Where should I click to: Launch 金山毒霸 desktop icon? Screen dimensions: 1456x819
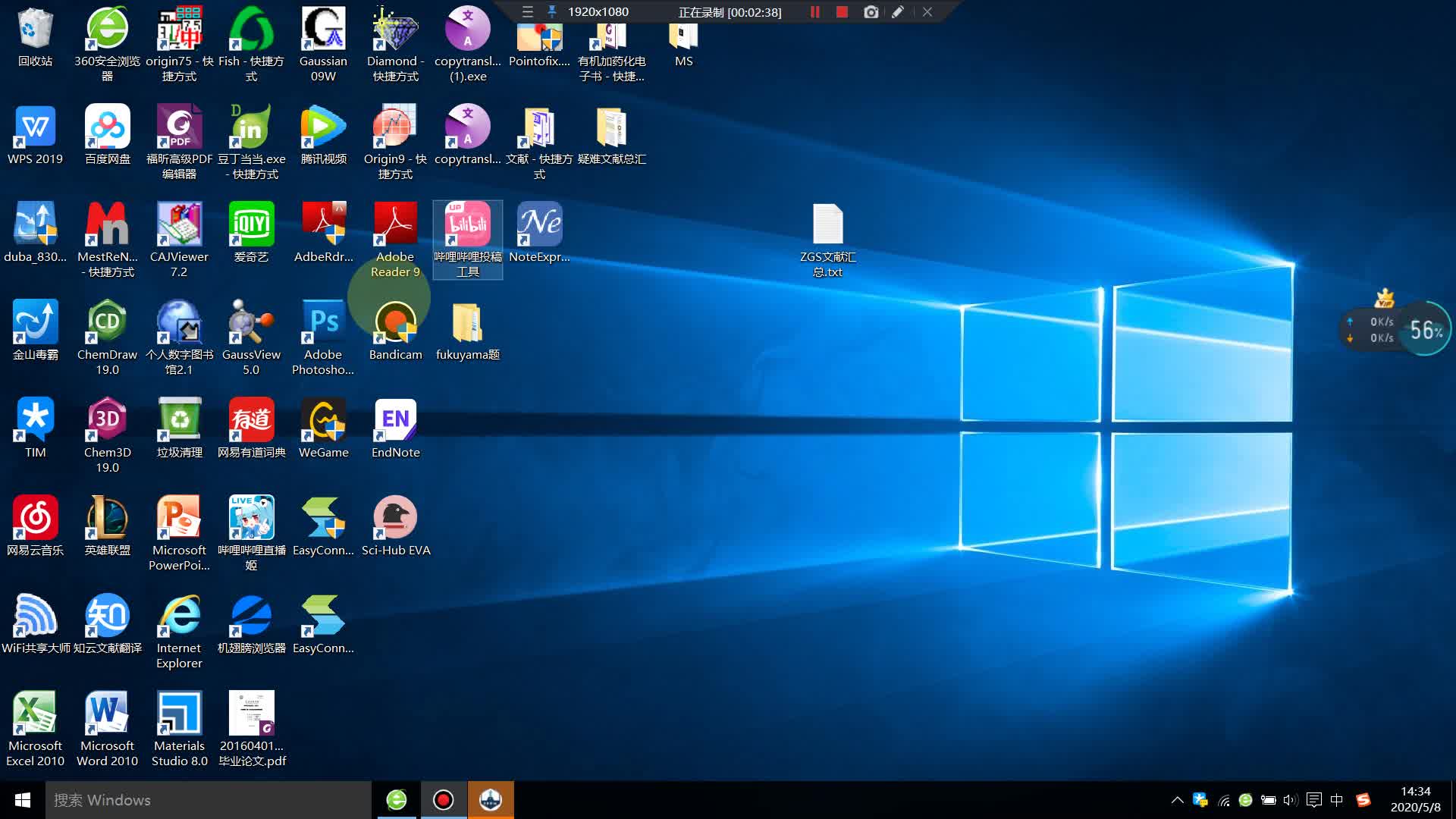click(35, 322)
